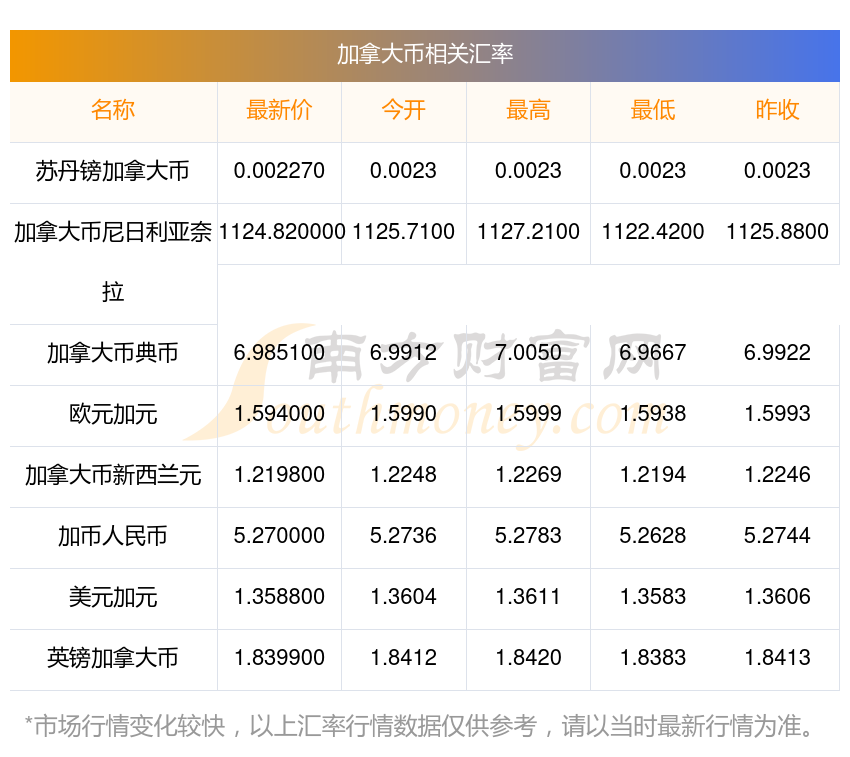Click the 今开 column header
Image resolution: width=850 pixels, height=757 pixels.
click(x=403, y=110)
